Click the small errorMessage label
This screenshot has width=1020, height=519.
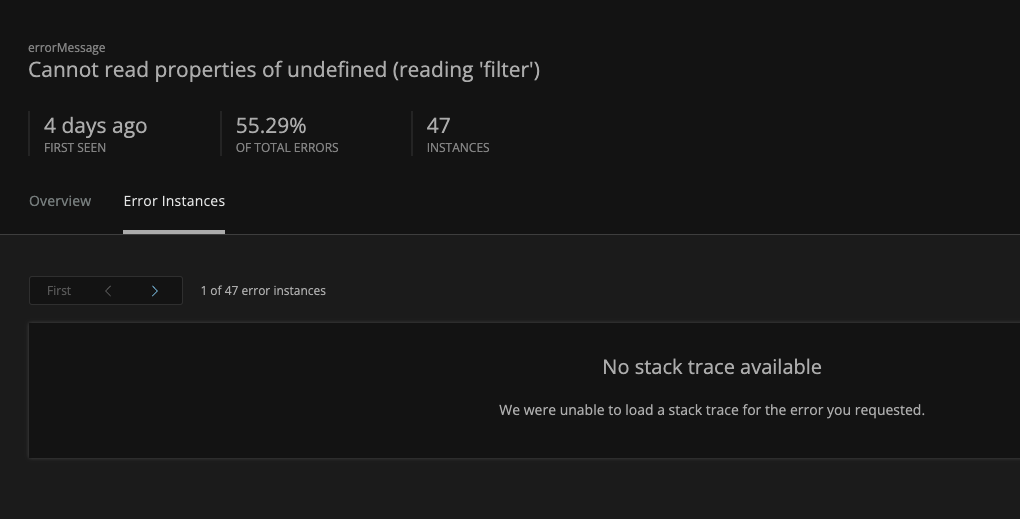click(x=67, y=47)
